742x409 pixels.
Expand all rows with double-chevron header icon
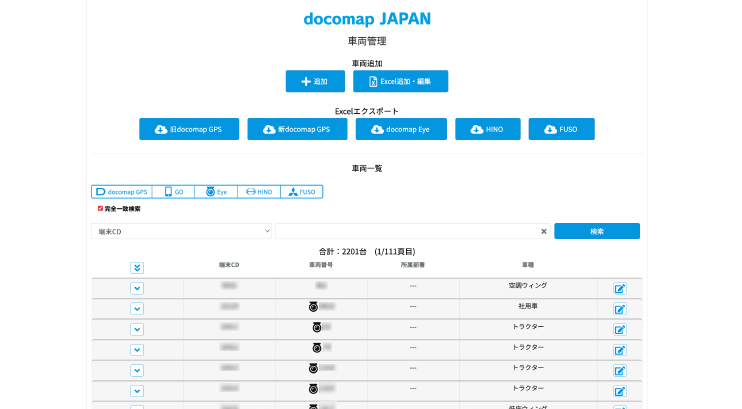point(137,267)
